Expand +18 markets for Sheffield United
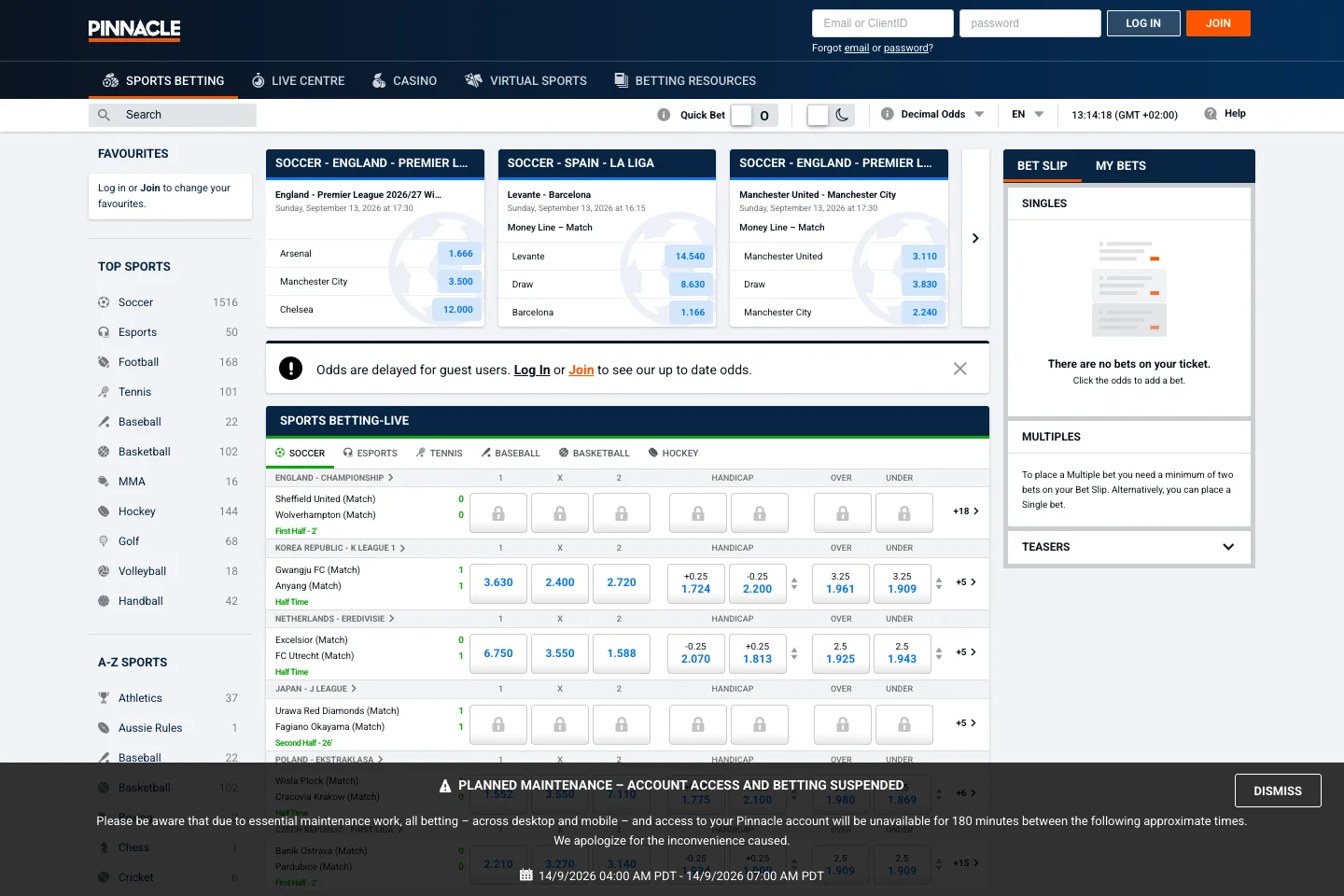Viewport: 1344px width, 896px height. 965,511
